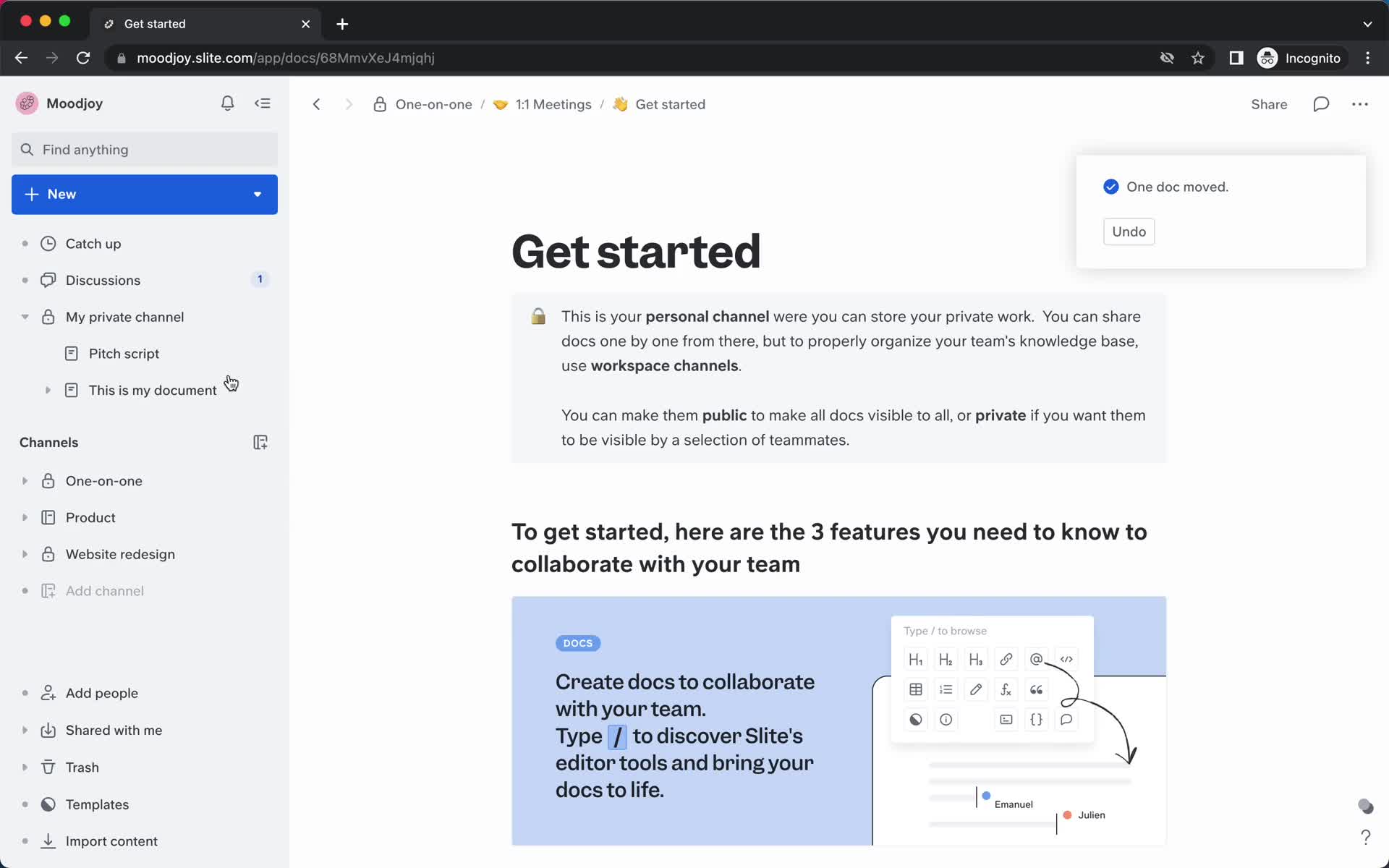Click the Templates icon in sidebar
The image size is (1389, 868).
point(47,804)
